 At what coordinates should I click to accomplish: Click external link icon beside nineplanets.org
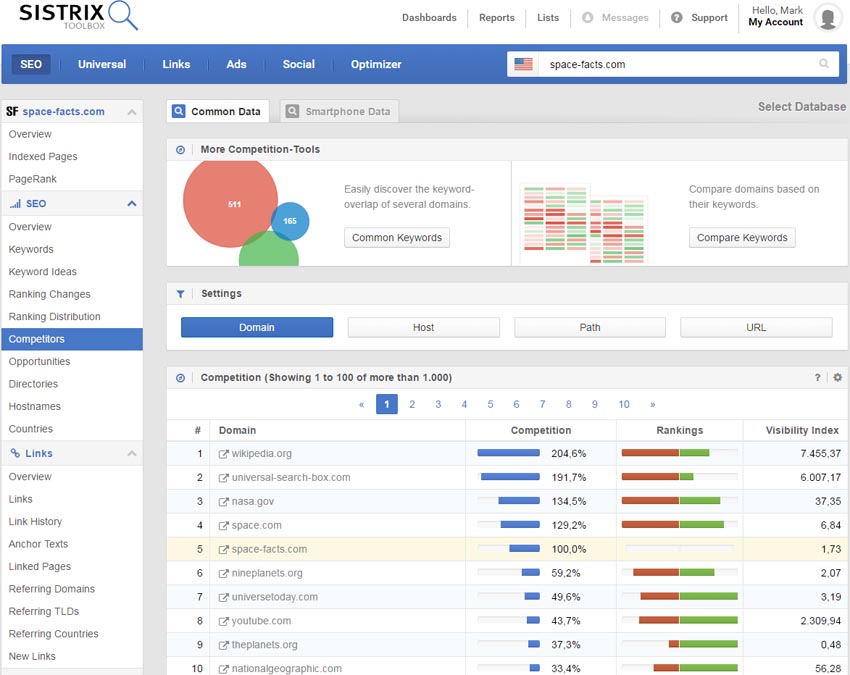(x=223, y=573)
